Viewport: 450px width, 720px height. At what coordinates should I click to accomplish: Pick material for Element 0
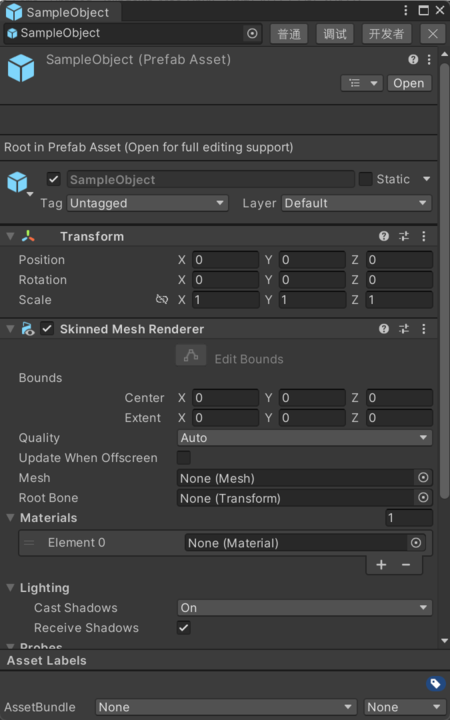416,543
